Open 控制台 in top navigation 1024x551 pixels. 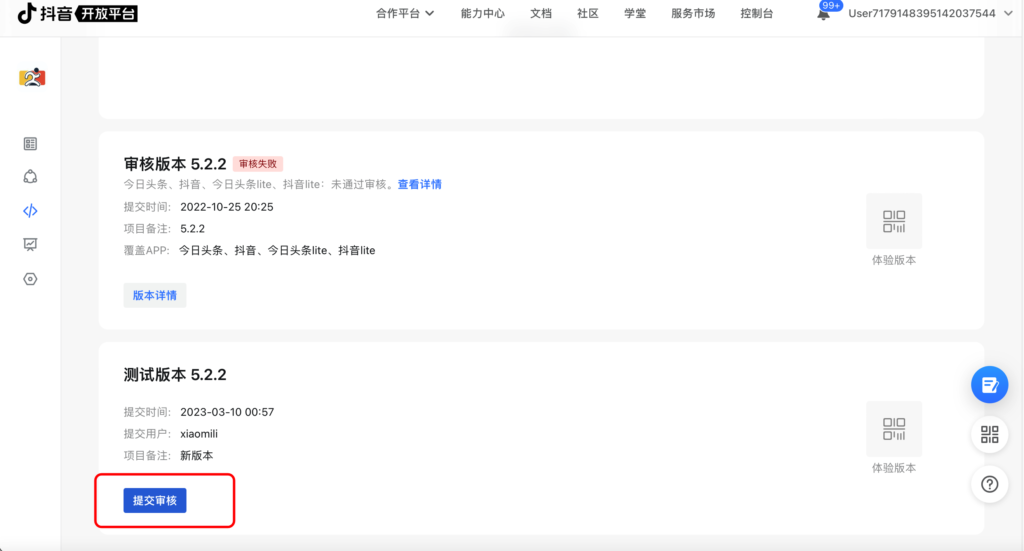click(757, 13)
